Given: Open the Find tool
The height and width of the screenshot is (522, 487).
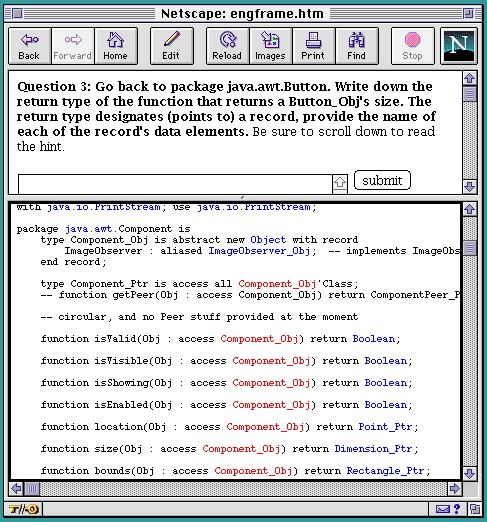Looking at the screenshot, I should click(357, 46).
